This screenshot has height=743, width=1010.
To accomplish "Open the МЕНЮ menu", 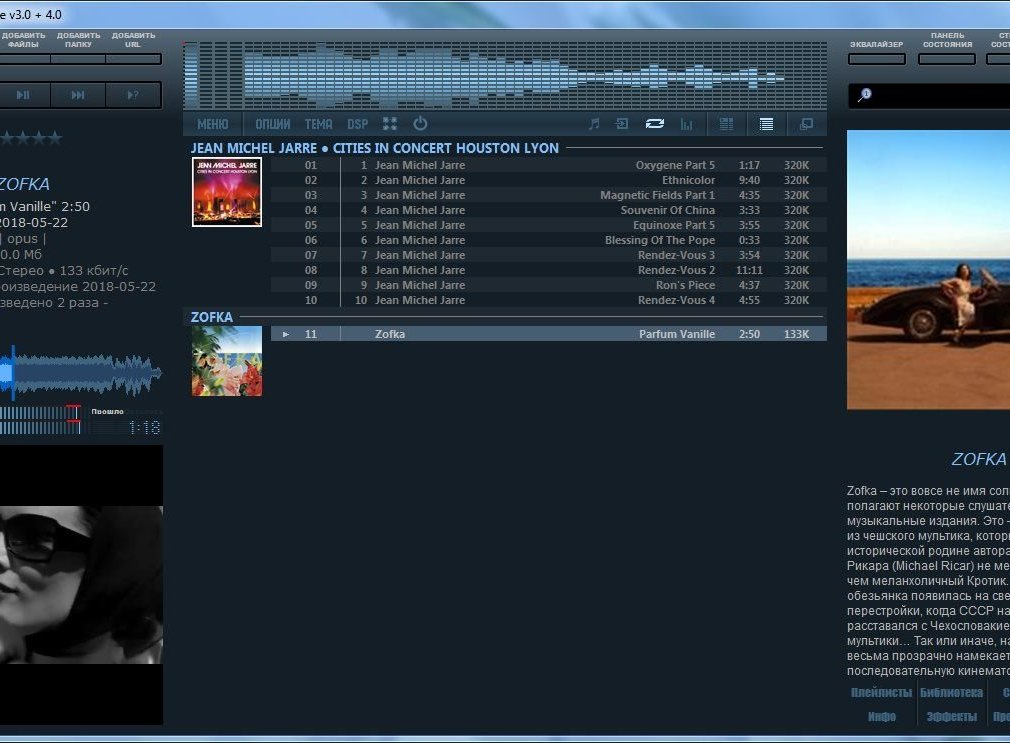I will click(213, 124).
